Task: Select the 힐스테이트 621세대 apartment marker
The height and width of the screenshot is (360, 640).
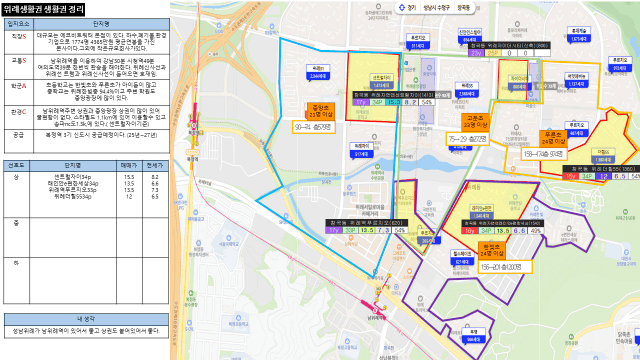Action: tap(462, 258)
